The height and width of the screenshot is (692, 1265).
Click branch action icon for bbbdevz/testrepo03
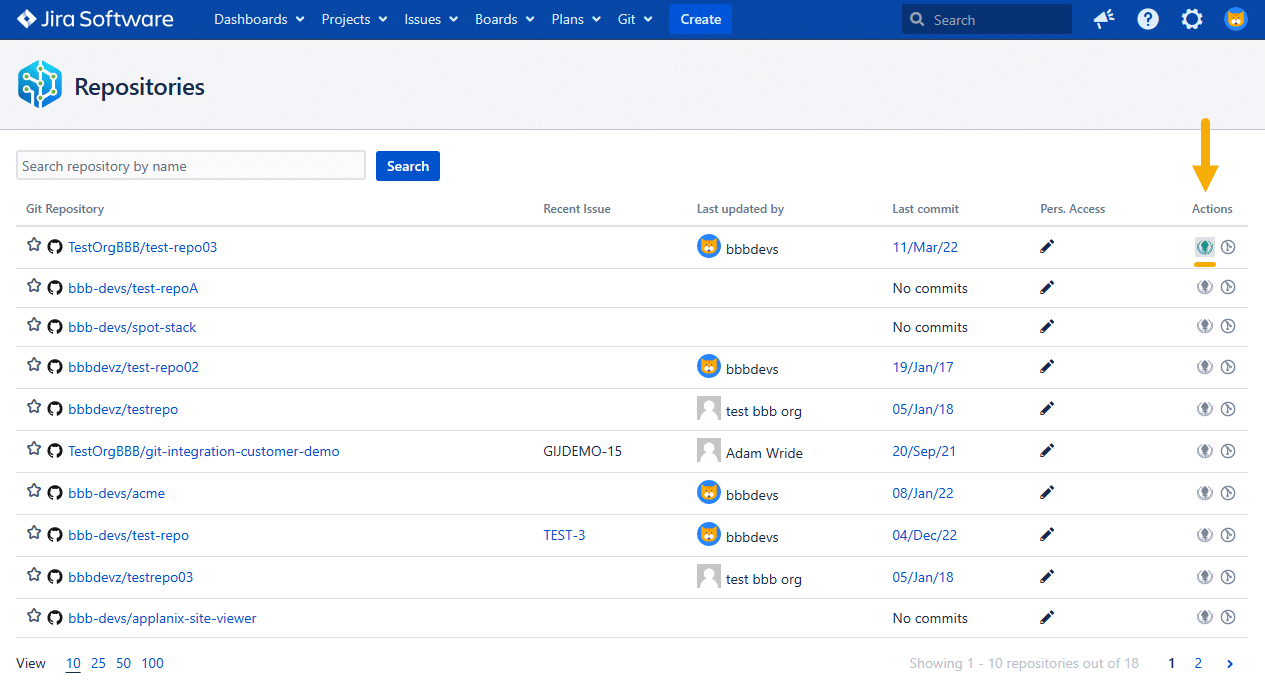tap(1229, 577)
